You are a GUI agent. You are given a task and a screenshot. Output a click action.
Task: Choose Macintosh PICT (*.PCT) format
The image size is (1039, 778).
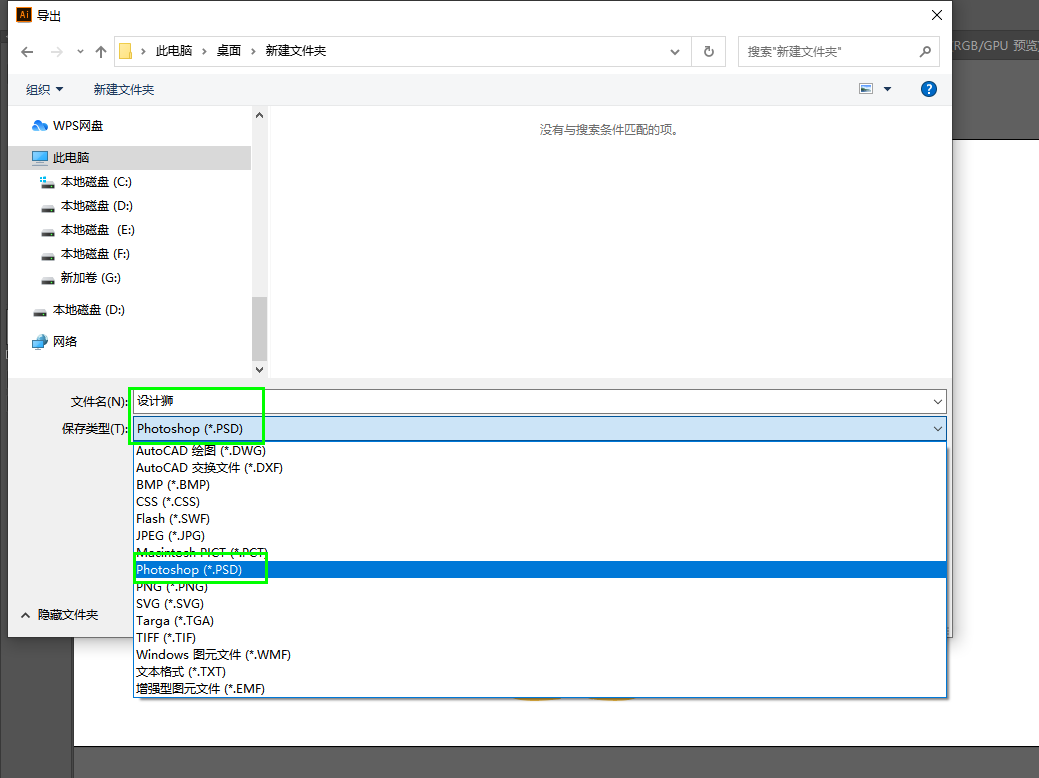(x=539, y=553)
